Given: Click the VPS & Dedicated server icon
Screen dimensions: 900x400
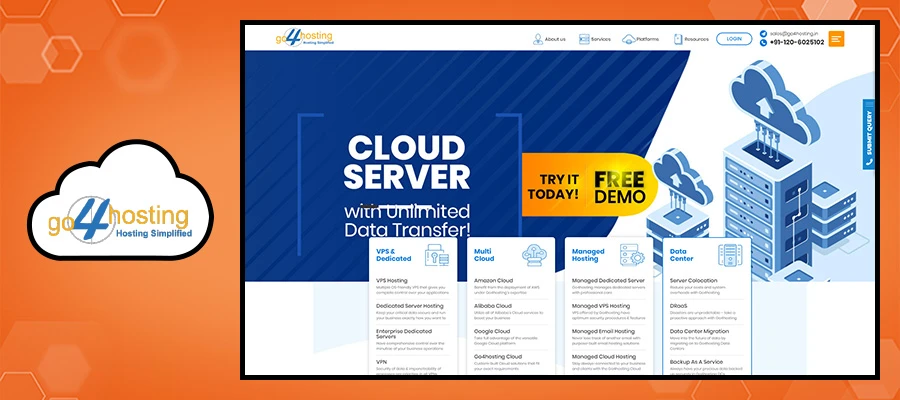Looking at the screenshot, I should [437, 255].
